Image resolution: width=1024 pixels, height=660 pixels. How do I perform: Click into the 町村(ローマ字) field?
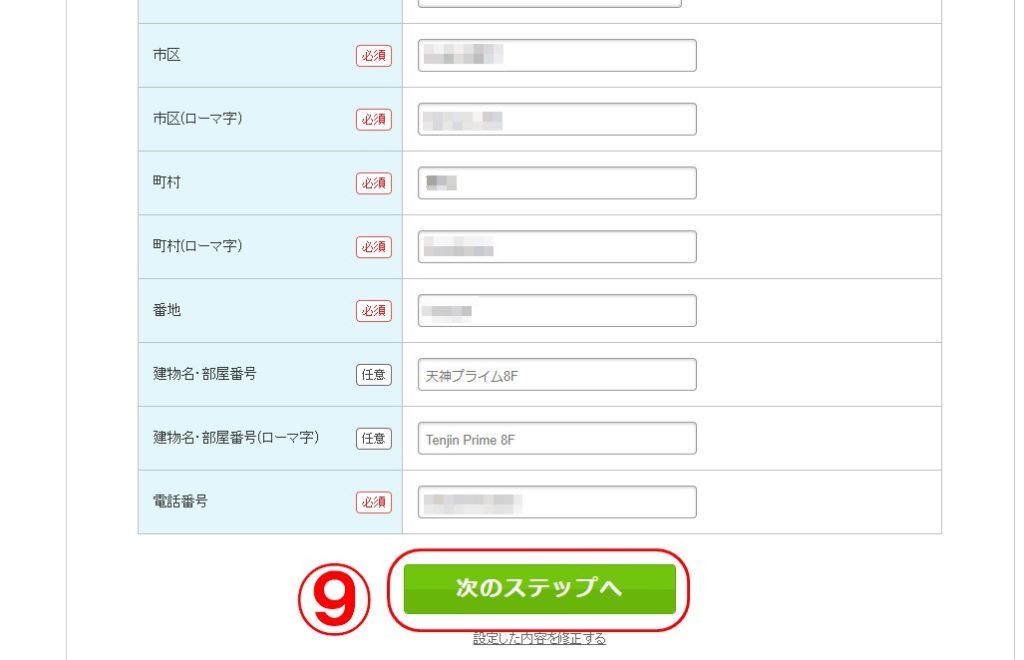click(x=557, y=247)
